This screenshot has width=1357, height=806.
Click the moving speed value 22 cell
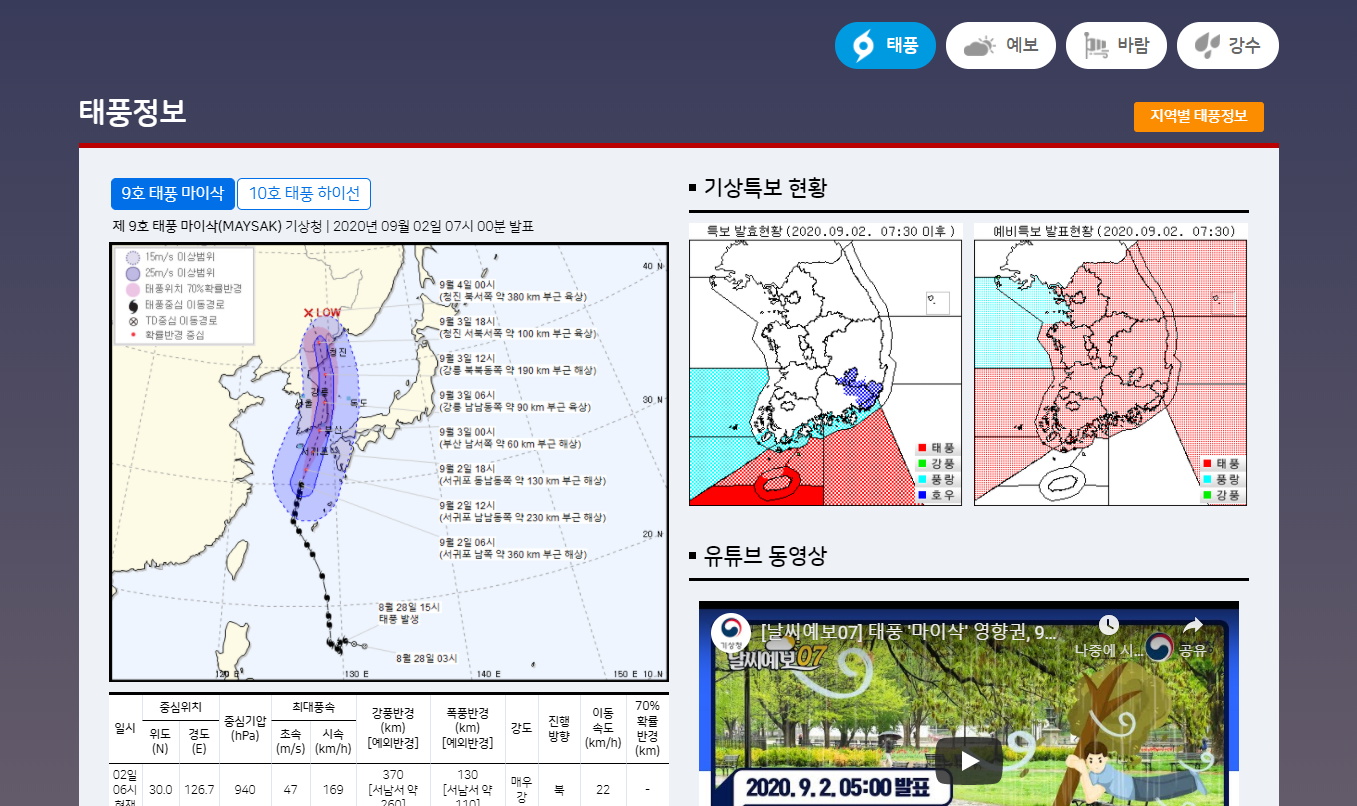[x=603, y=789]
